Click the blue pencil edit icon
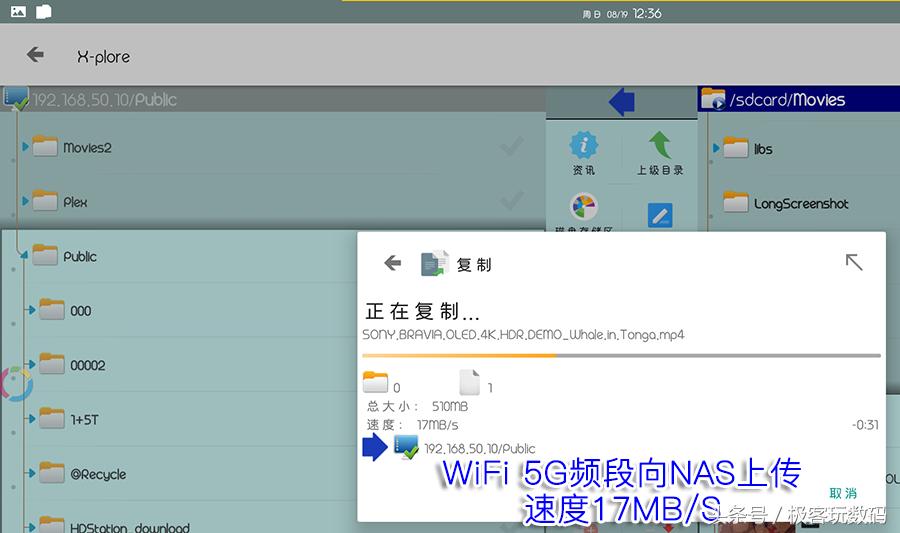 pos(660,216)
